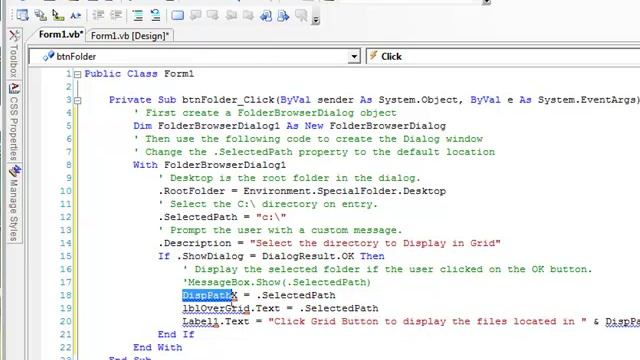
Task: Click the .RootFolder assignment line
Action: click(302, 191)
